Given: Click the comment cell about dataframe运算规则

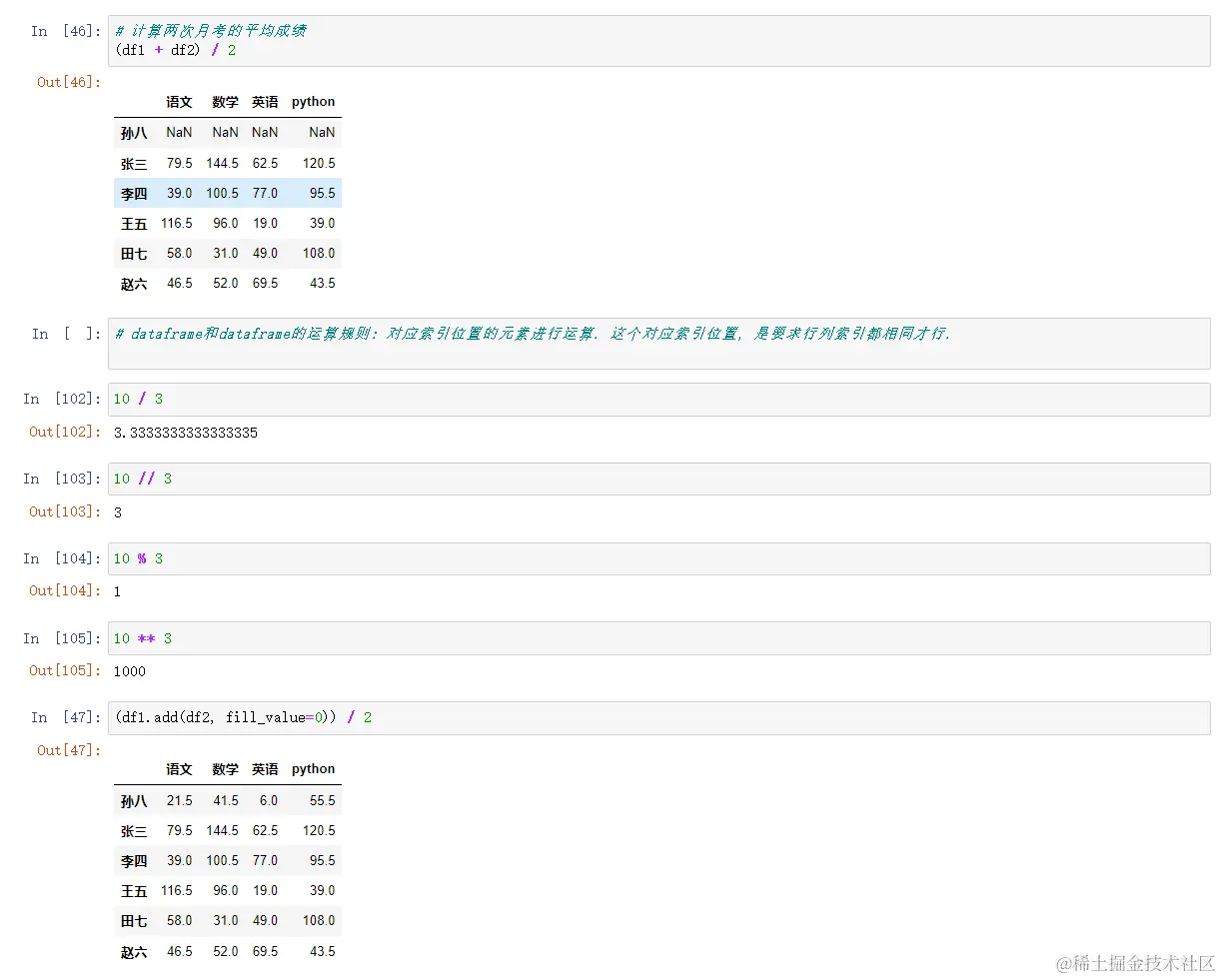Looking at the screenshot, I should click(x=658, y=344).
